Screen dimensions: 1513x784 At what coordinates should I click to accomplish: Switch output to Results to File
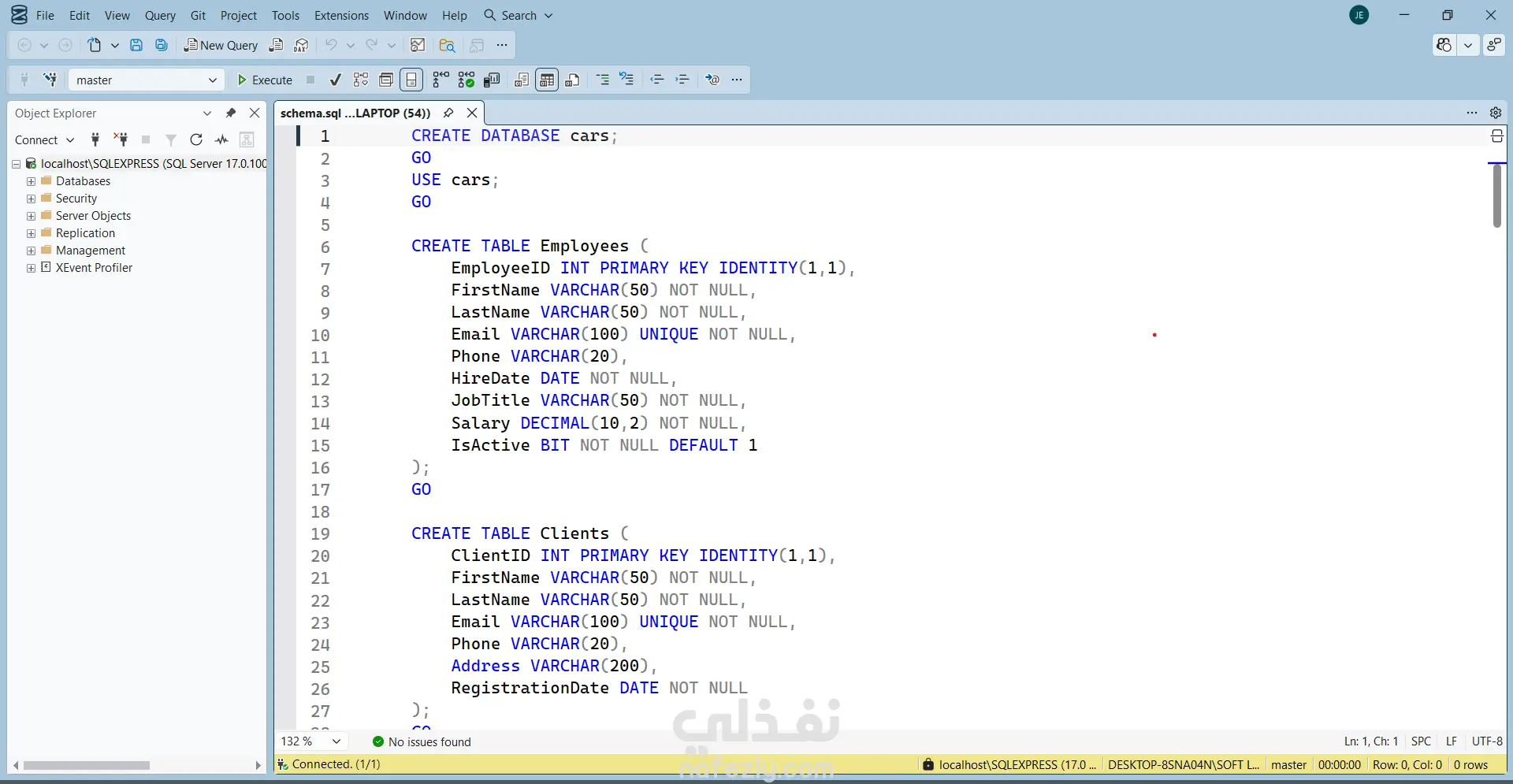pyautogui.click(x=573, y=80)
